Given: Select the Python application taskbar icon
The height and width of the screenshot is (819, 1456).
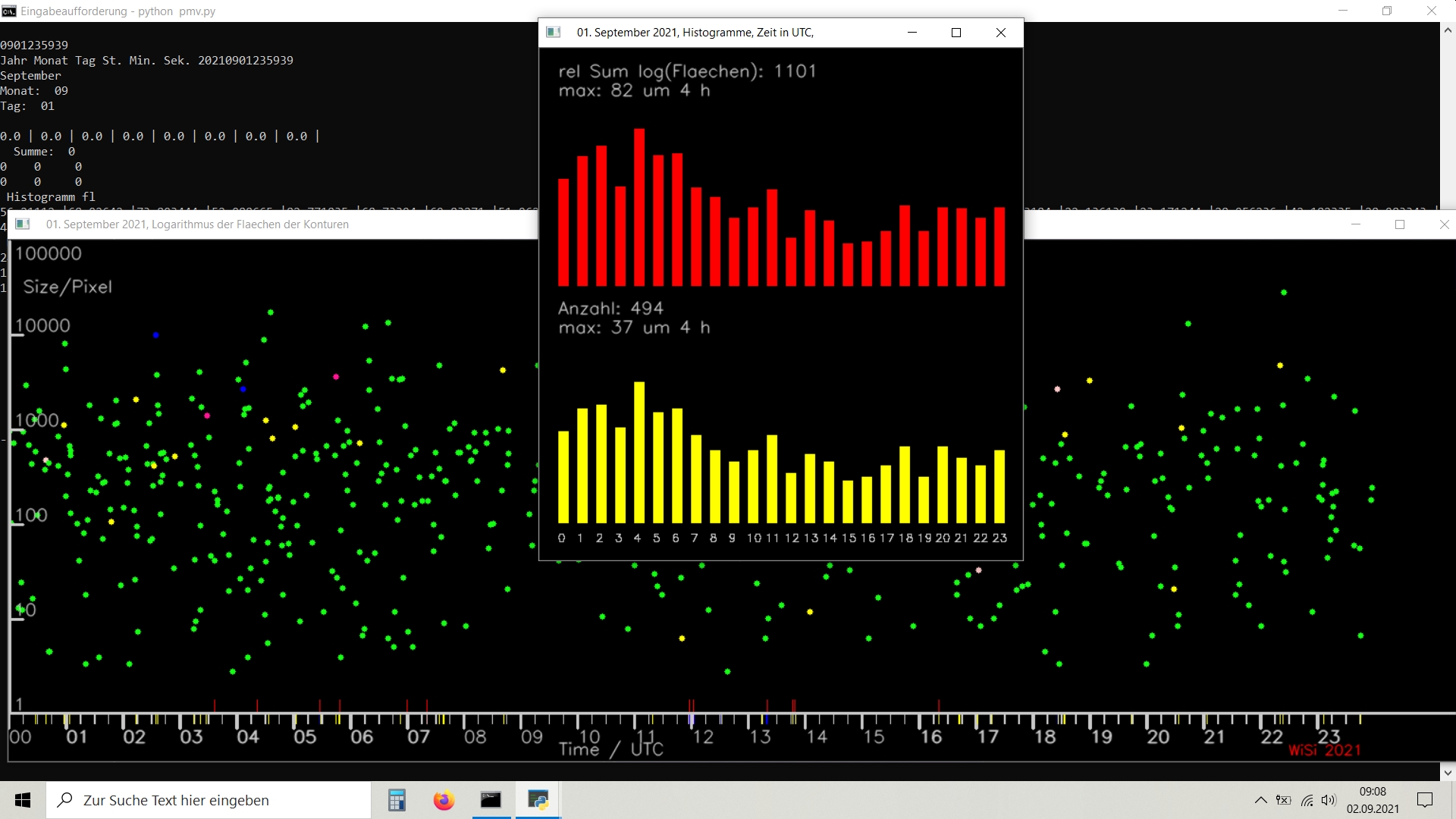Looking at the screenshot, I should [538, 800].
